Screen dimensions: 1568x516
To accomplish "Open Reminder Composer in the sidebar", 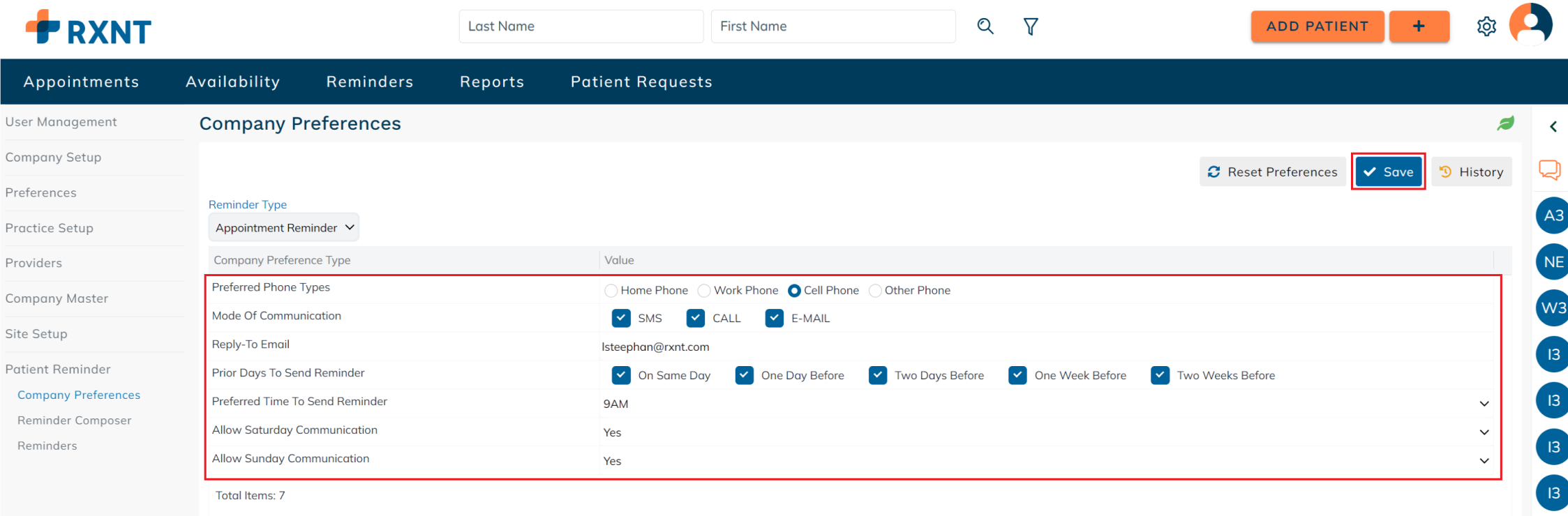I will tap(75, 420).
